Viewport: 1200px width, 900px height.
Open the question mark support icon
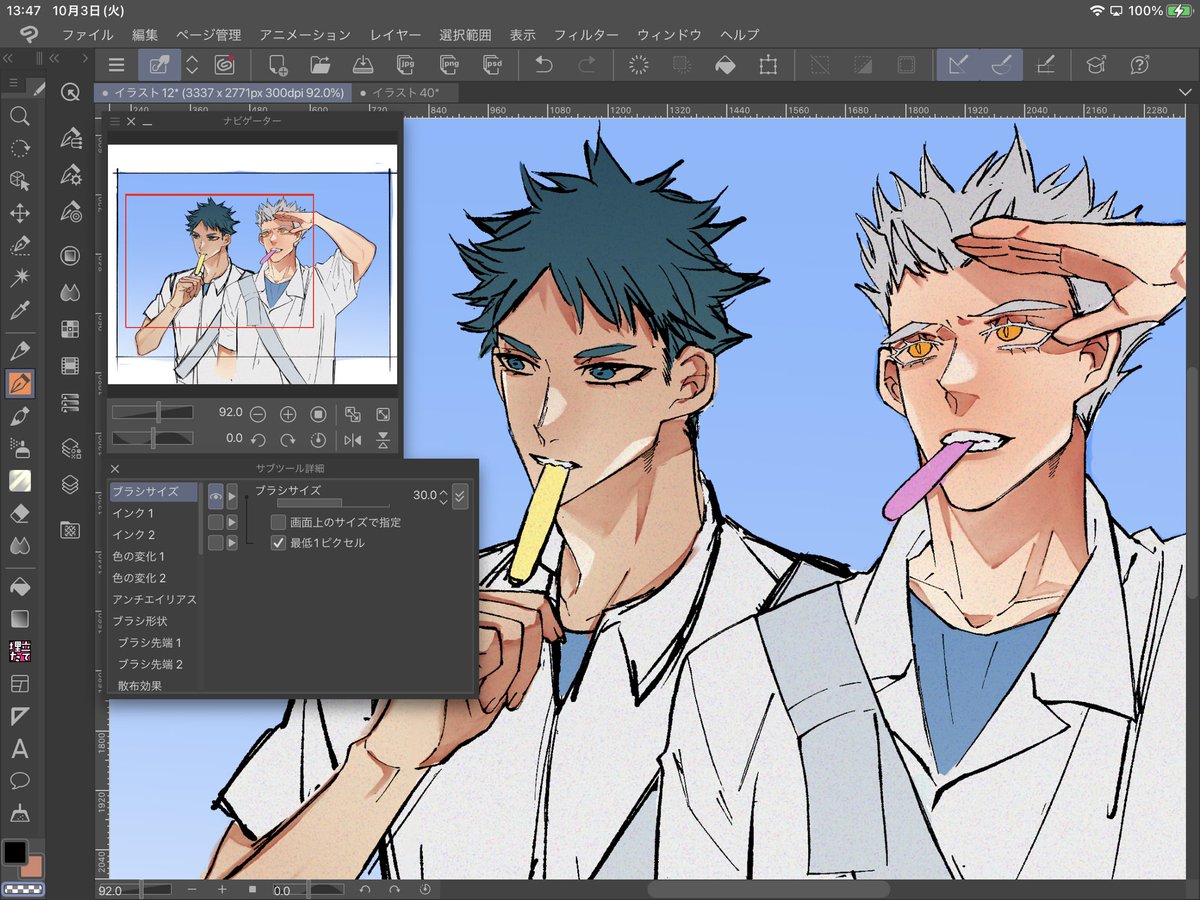(1138, 65)
